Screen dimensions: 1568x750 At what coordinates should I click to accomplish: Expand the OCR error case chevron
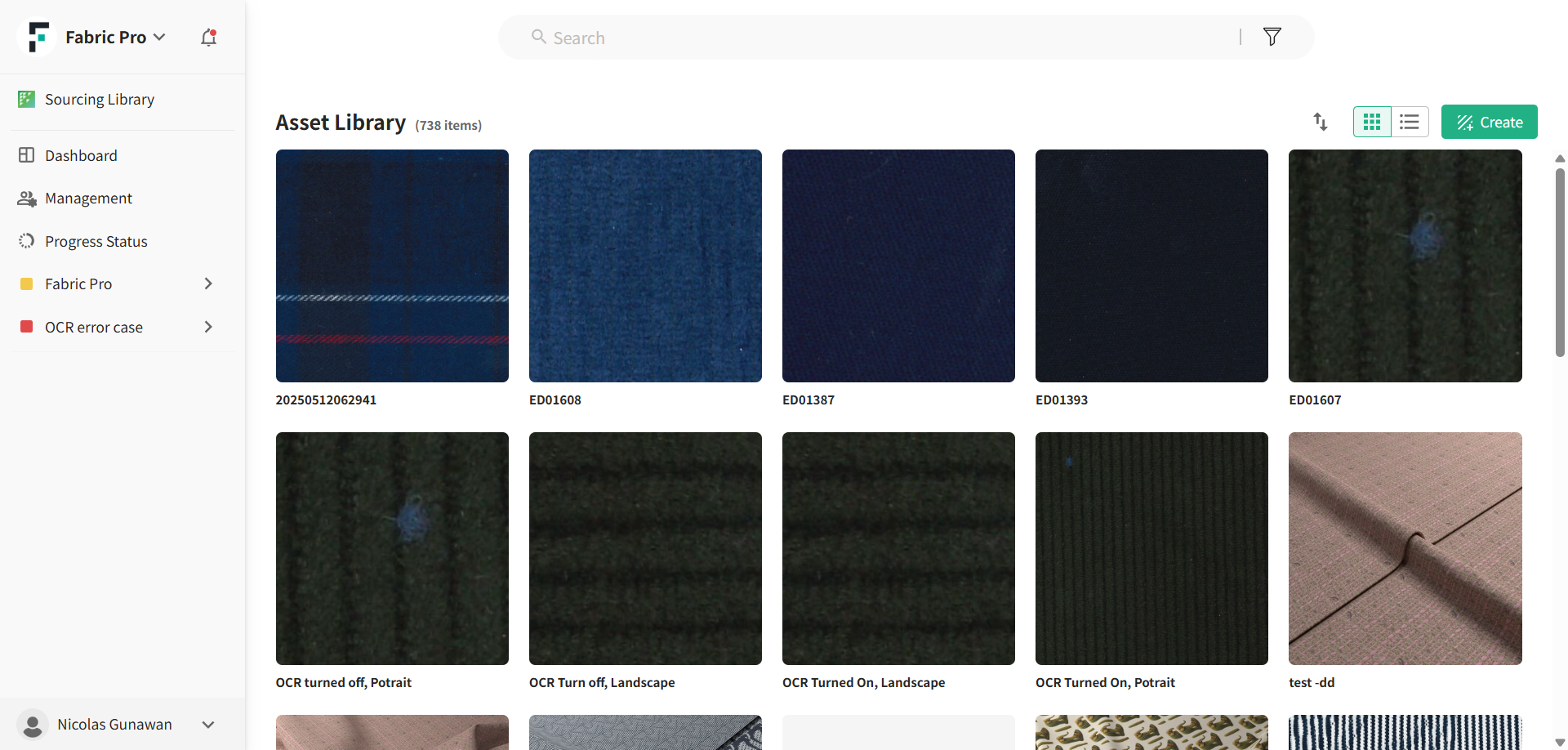(x=208, y=327)
